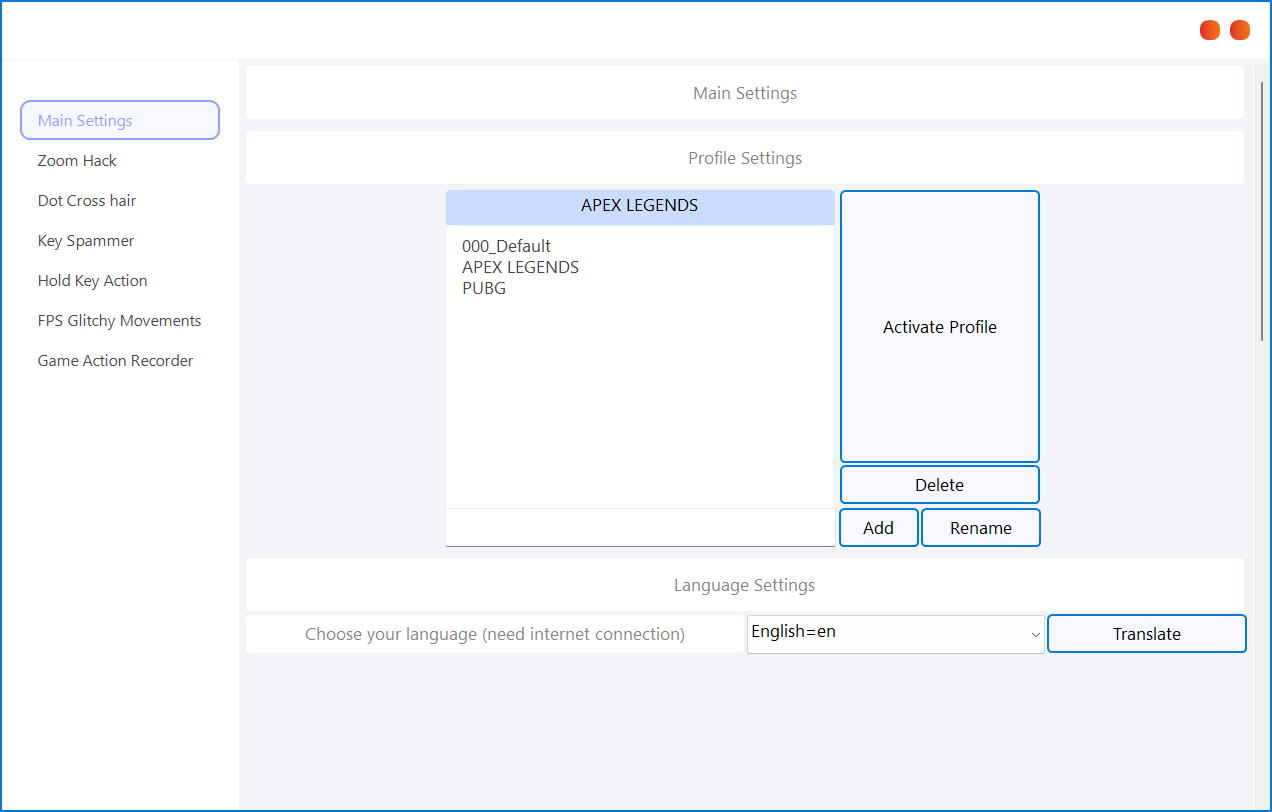Click the rightmost orange title bar button

[1240, 30]
